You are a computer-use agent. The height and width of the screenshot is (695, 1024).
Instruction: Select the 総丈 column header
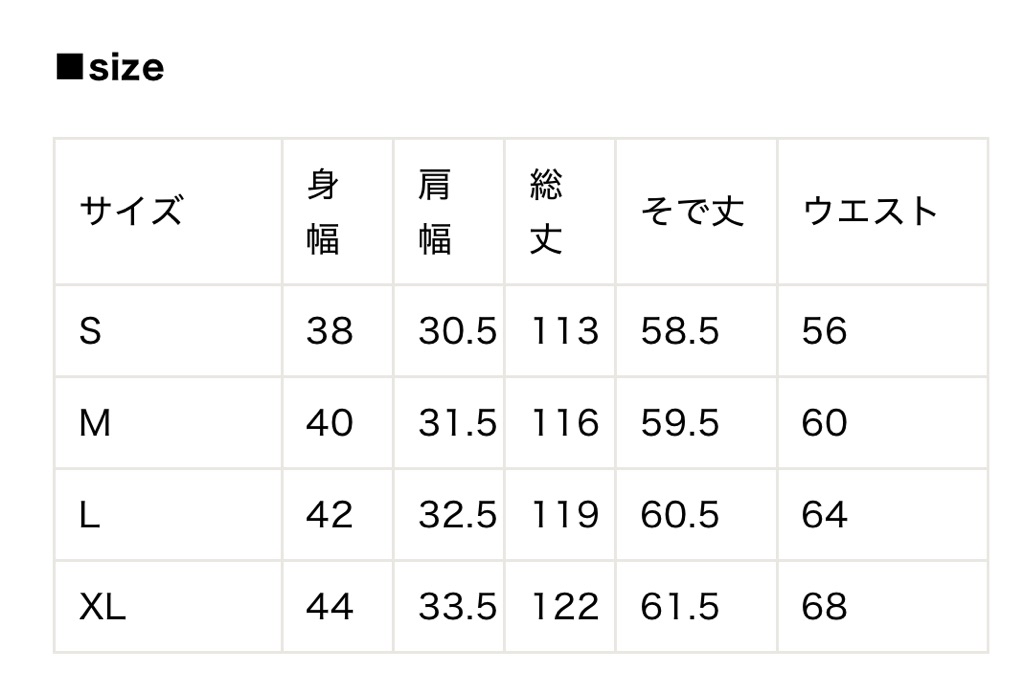pos(546,212)
